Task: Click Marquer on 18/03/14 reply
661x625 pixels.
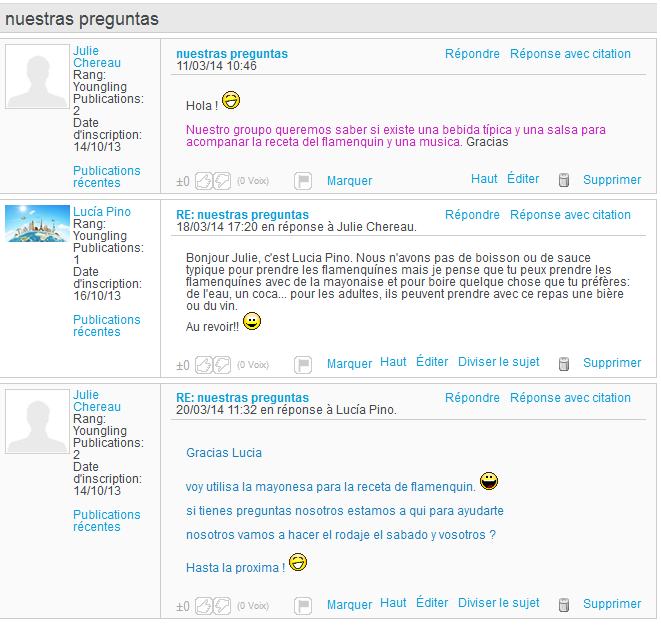Action: point(349,364)
